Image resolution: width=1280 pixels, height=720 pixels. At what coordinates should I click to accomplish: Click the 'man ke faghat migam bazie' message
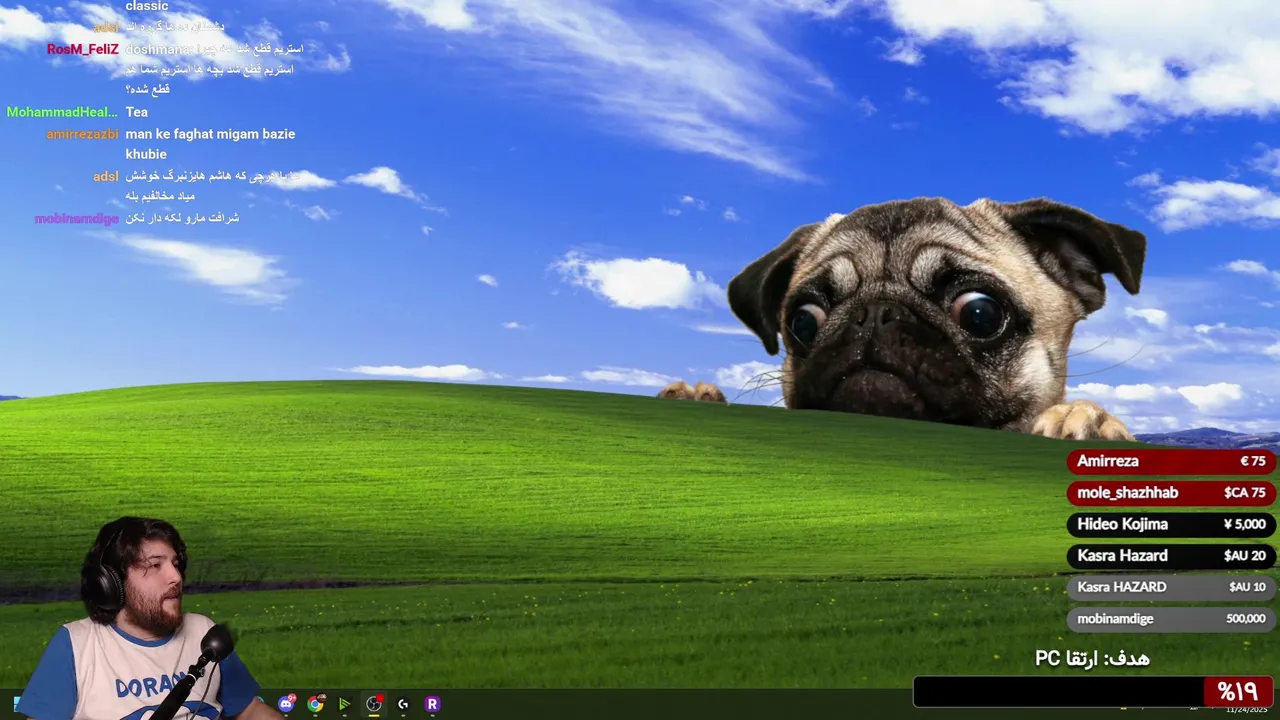point(210,134)
